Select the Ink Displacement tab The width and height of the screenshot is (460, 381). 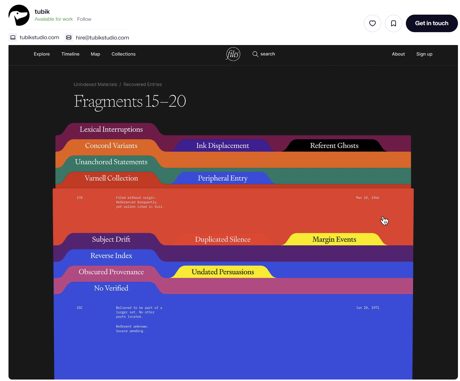click(222, 146)
